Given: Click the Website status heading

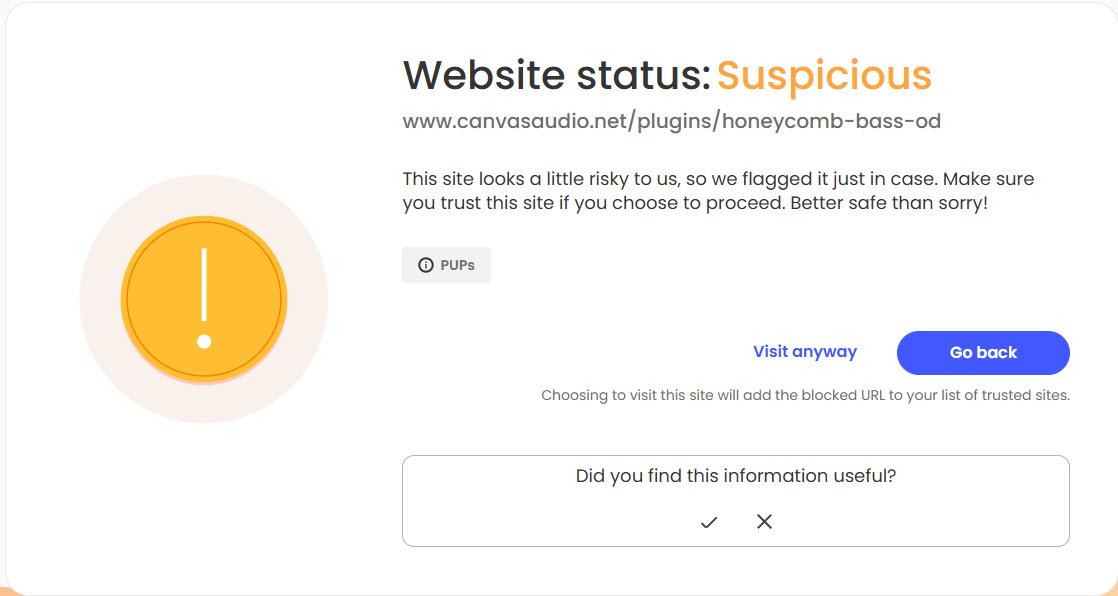Looking at the screenshot, I should [x=555, y=75].
